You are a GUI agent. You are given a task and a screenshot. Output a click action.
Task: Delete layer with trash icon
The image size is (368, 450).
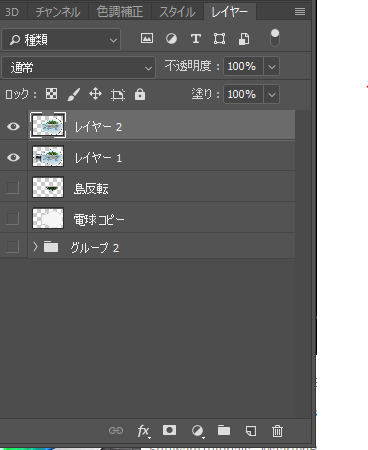277,431
